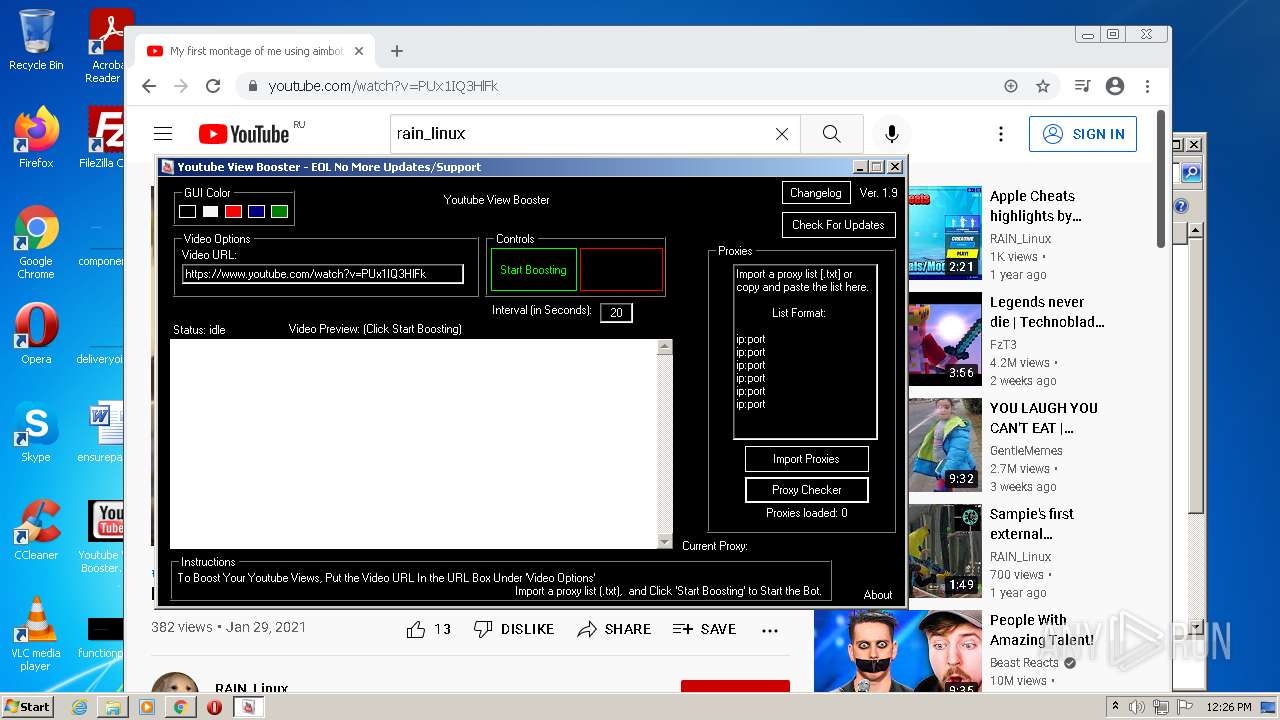Image resolution: width=1280 pixels, height=720 pixels.
Task: Open VLC media player desktop icon
Action: [x=36, y=634]
